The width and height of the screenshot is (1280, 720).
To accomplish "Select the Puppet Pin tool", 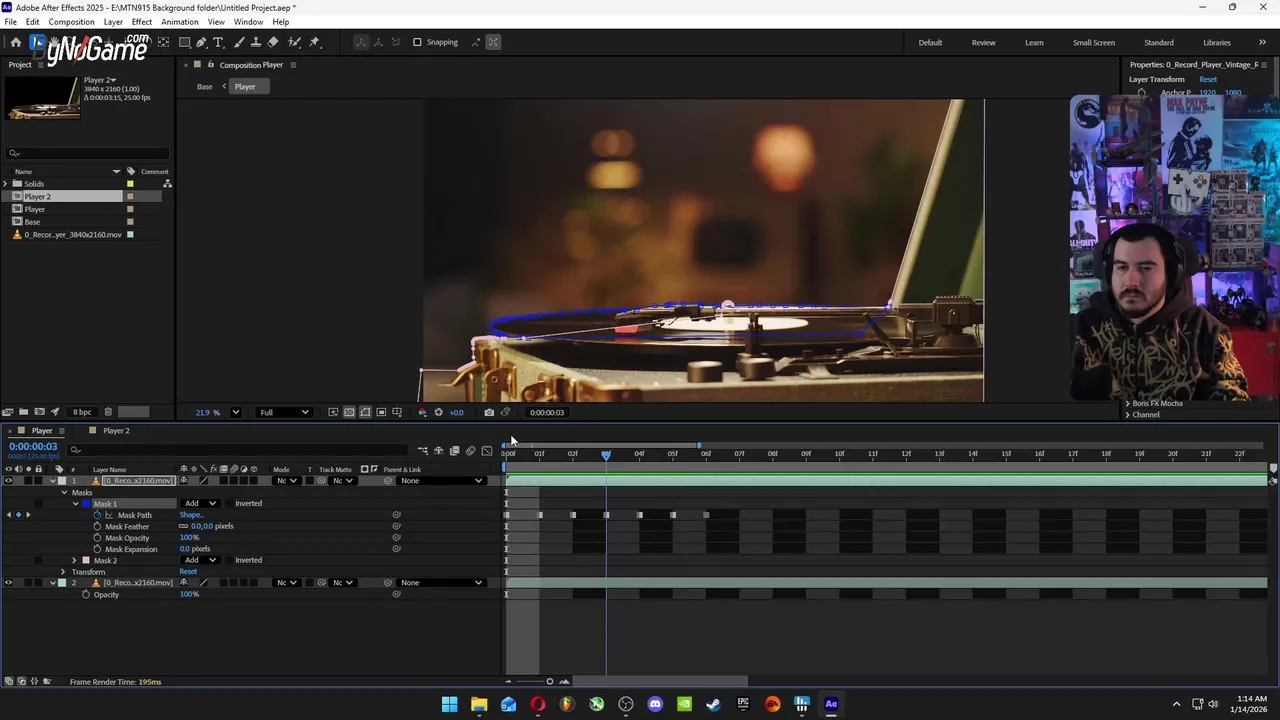I will tap(314, 42).
